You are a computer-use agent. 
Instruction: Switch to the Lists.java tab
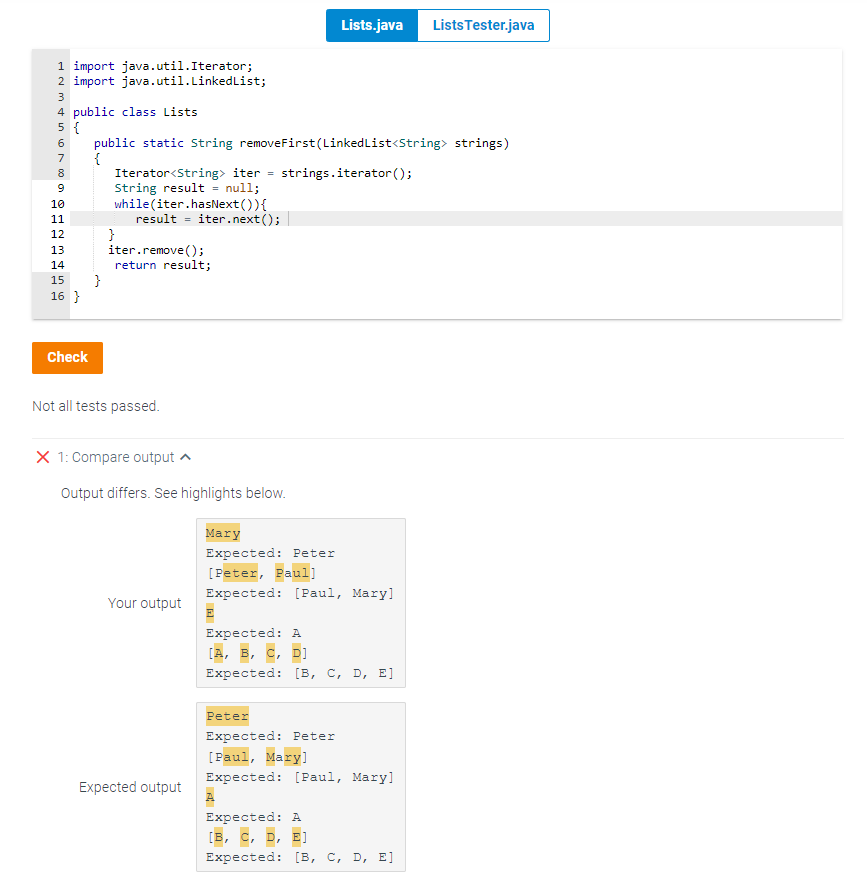[x=371, y=25]
